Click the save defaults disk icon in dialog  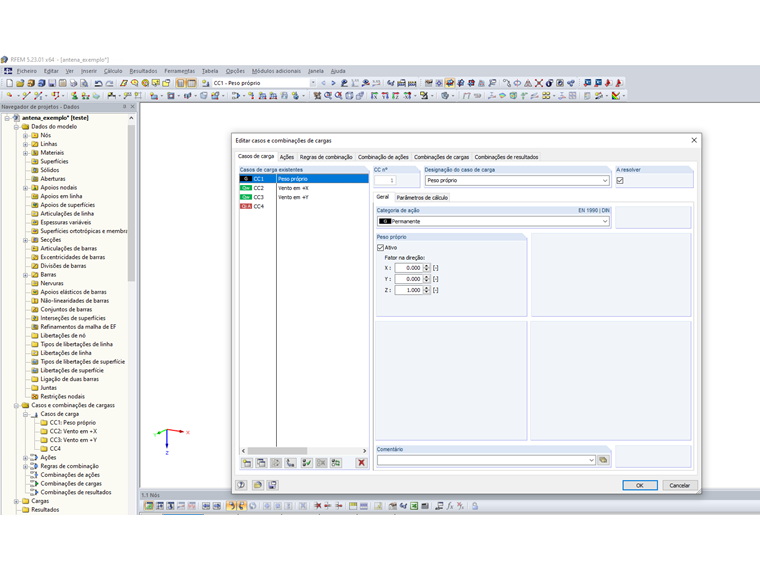coord(272,485)
